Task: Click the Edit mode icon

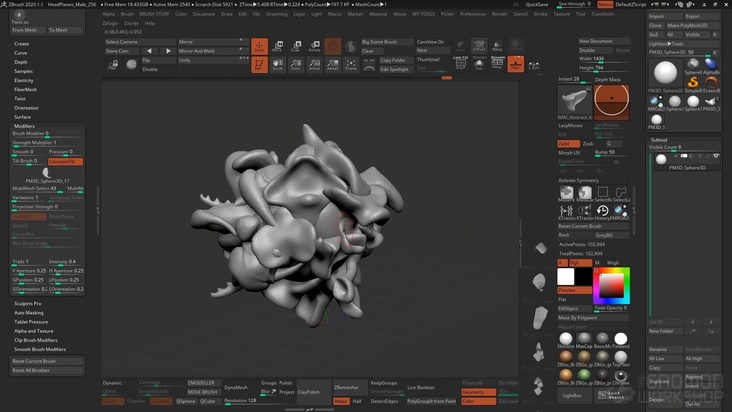Action: (259, 65)
